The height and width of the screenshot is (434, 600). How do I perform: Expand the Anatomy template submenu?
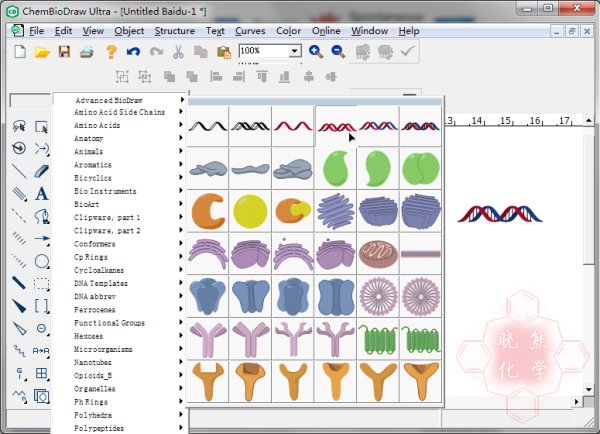pos(119,138)
